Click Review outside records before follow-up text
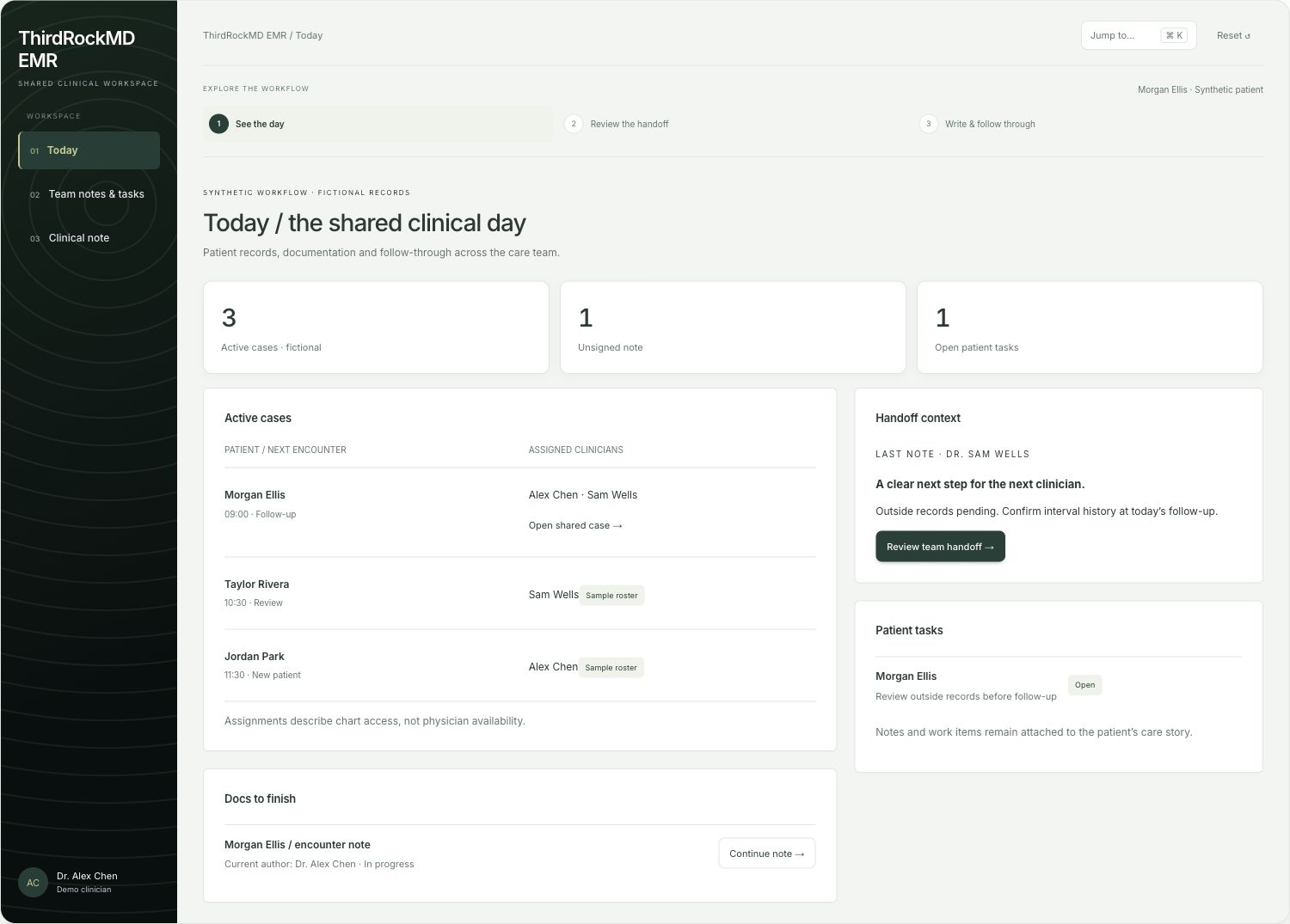The image size is (1290, 924). 966,696
